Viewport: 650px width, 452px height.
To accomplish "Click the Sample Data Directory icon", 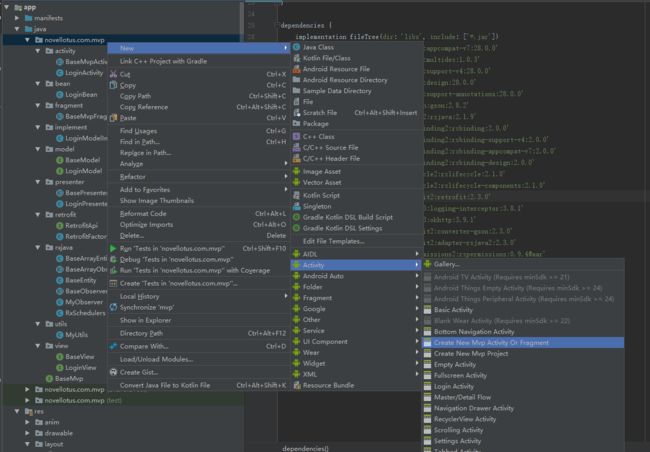I will 296,90.
